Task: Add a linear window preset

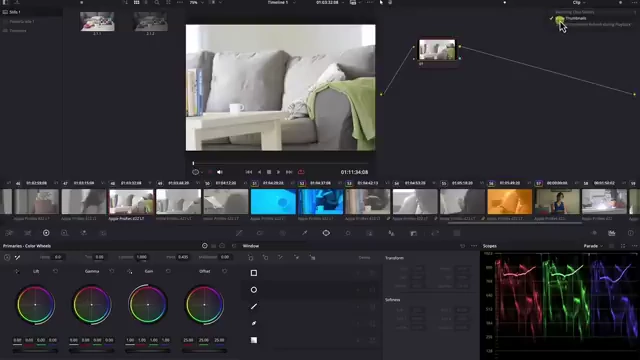Action: point(251,258)
